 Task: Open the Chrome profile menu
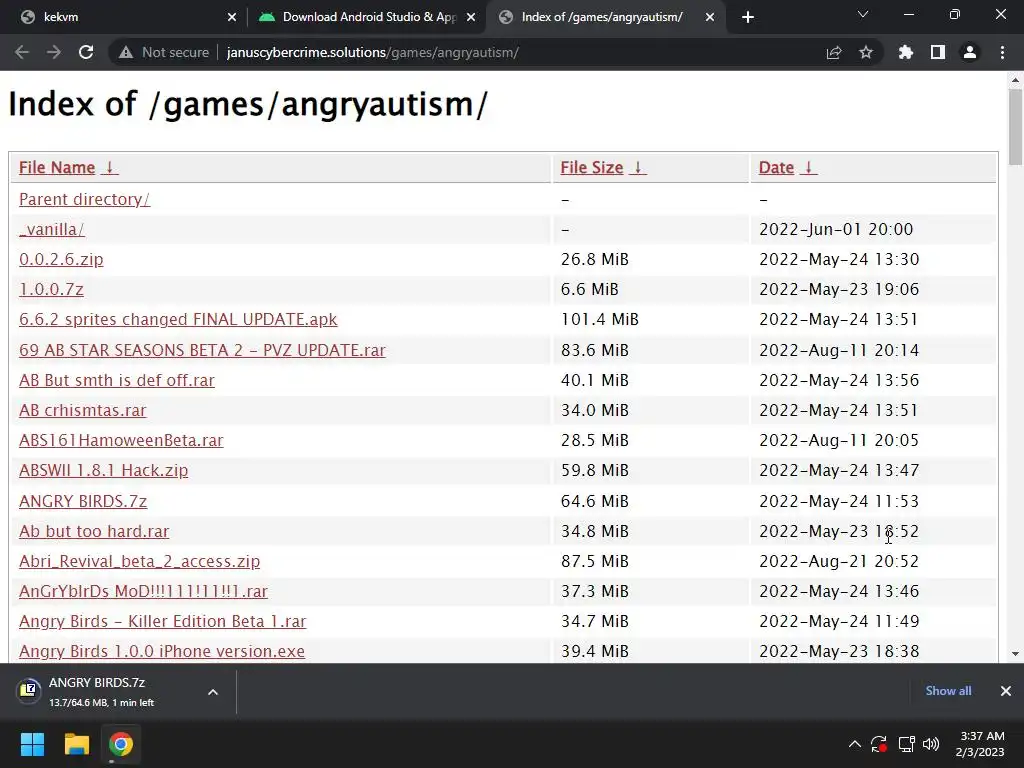(x=970, y=52)
